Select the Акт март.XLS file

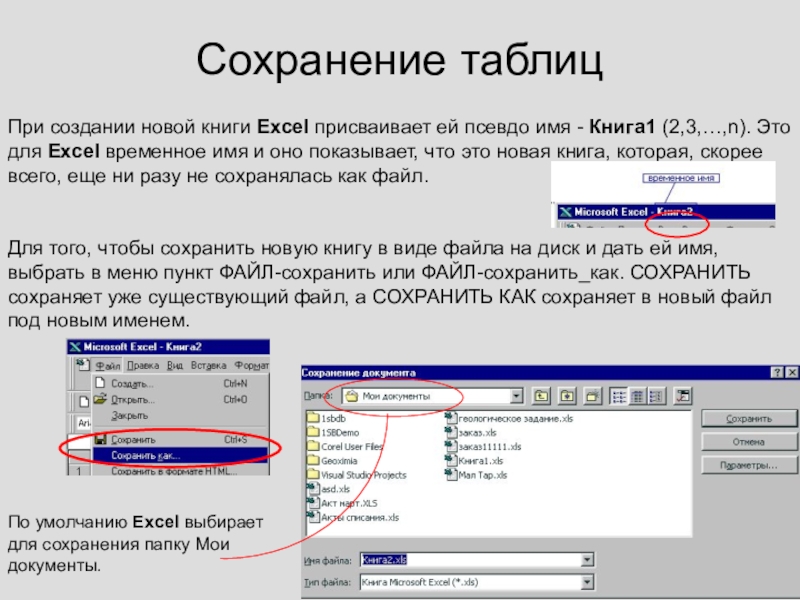click(342, 503)
